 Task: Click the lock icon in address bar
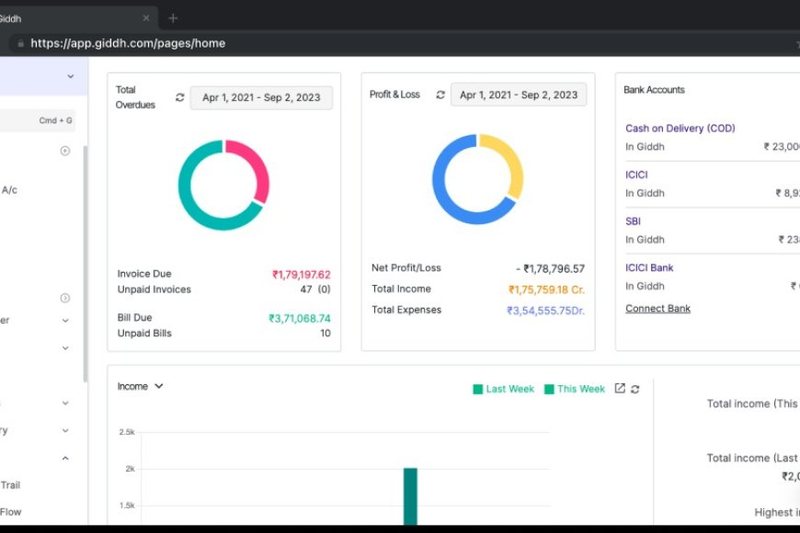[20, 43]
